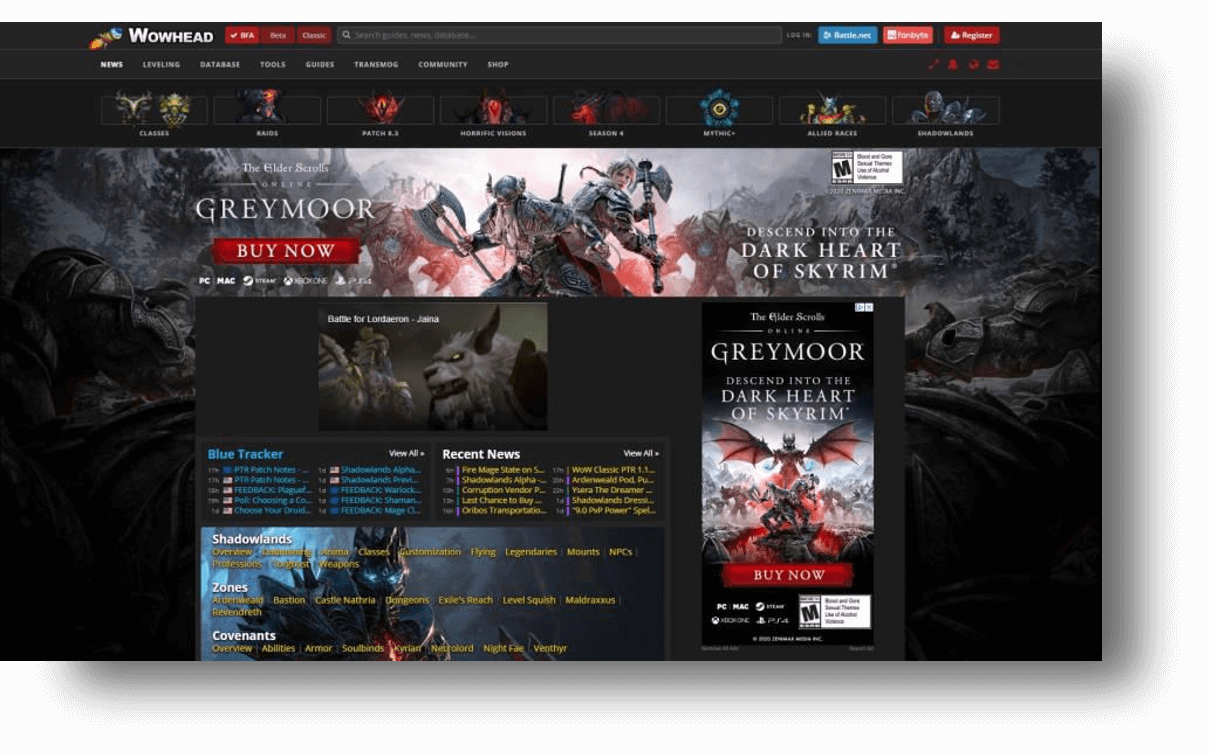Screen dimensions: 1209x754
Task: Open the 'Last Chance to Buy ...' news item
Action: tap(502, 500)
